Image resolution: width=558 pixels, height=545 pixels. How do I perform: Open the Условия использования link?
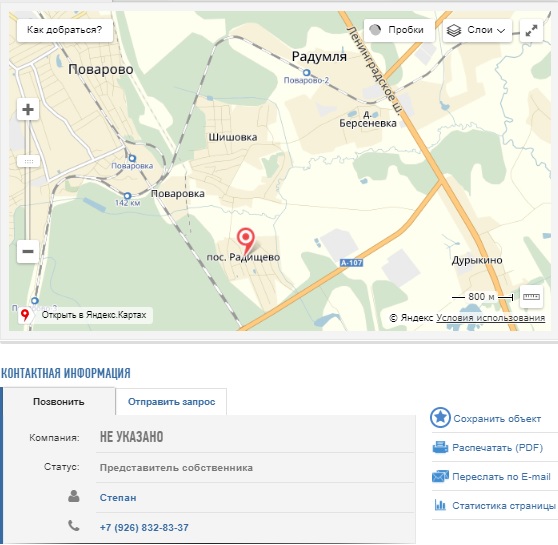pyautogui.click(x=490, y=318)
